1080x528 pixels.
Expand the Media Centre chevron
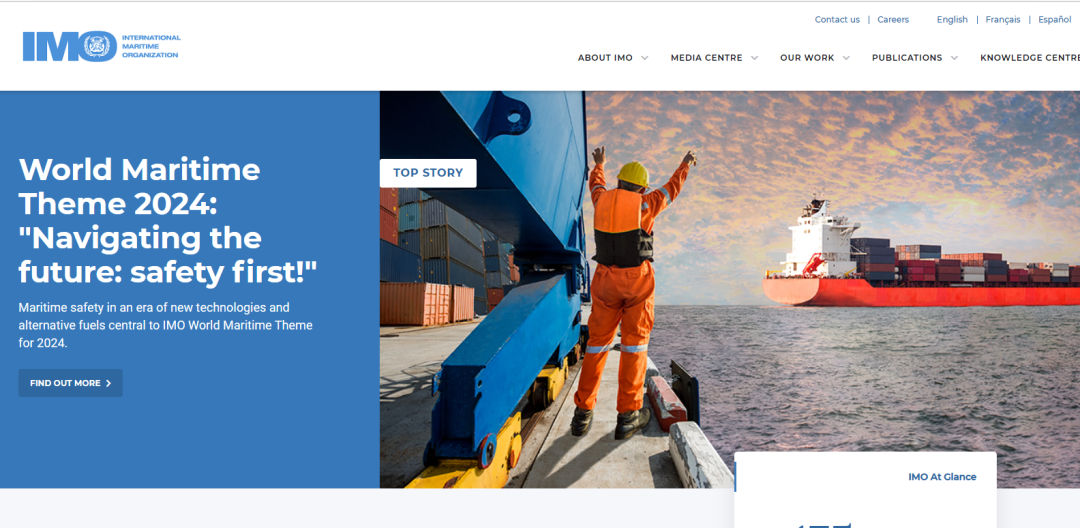755,58
